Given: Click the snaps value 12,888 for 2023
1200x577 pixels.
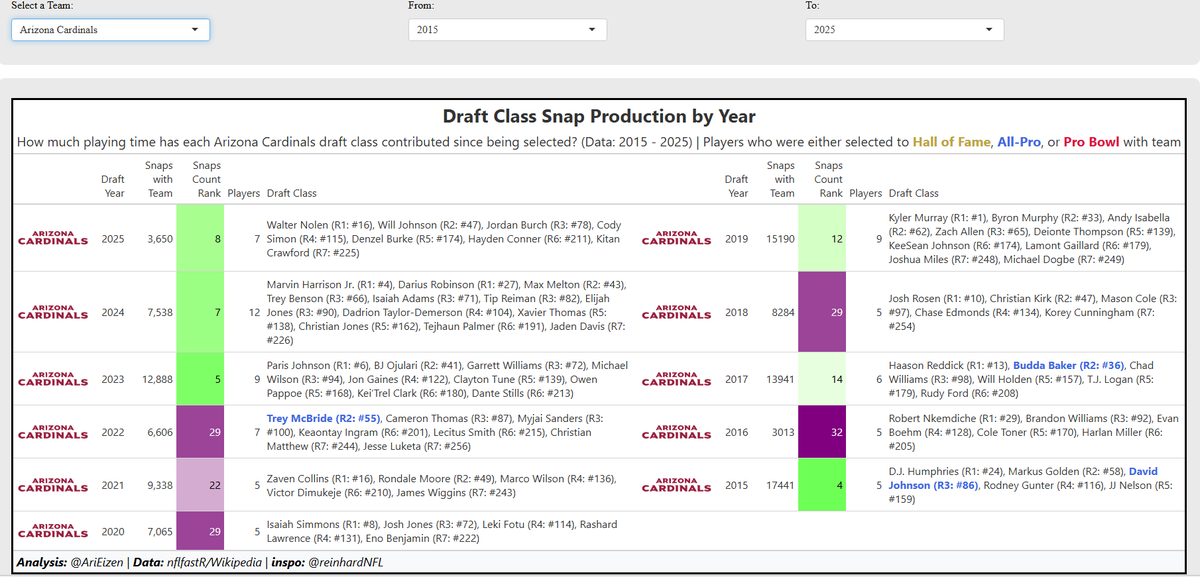Looking at the screenshot, I should point(156,379).
